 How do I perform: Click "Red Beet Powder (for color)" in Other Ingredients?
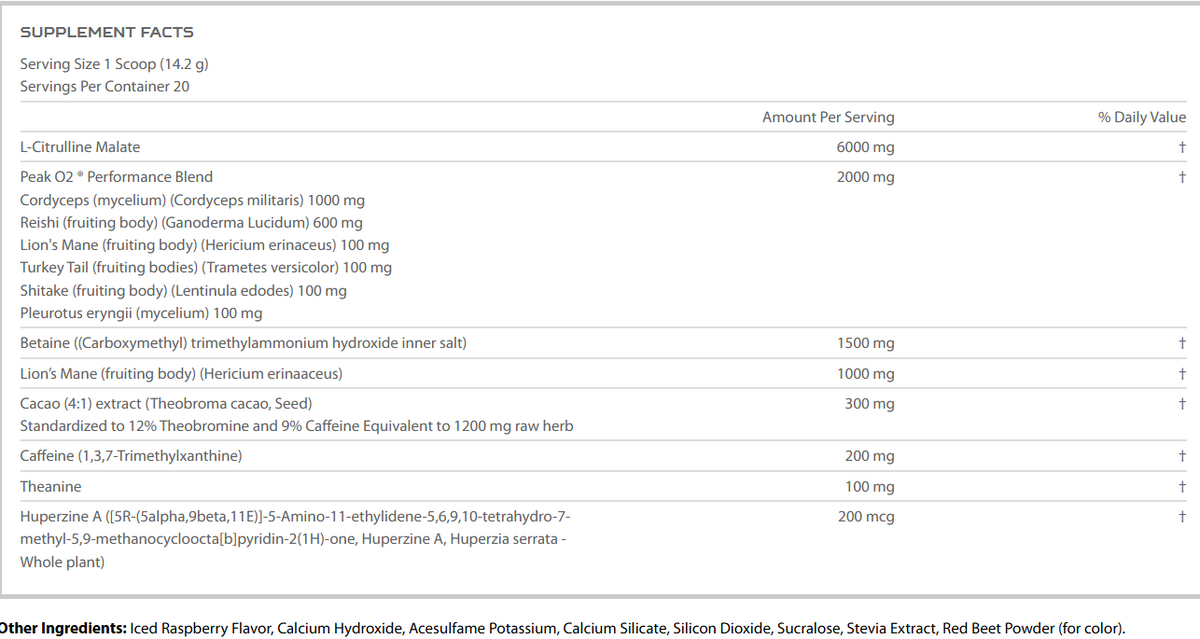pyautogui.click(x=1033, y=629)
